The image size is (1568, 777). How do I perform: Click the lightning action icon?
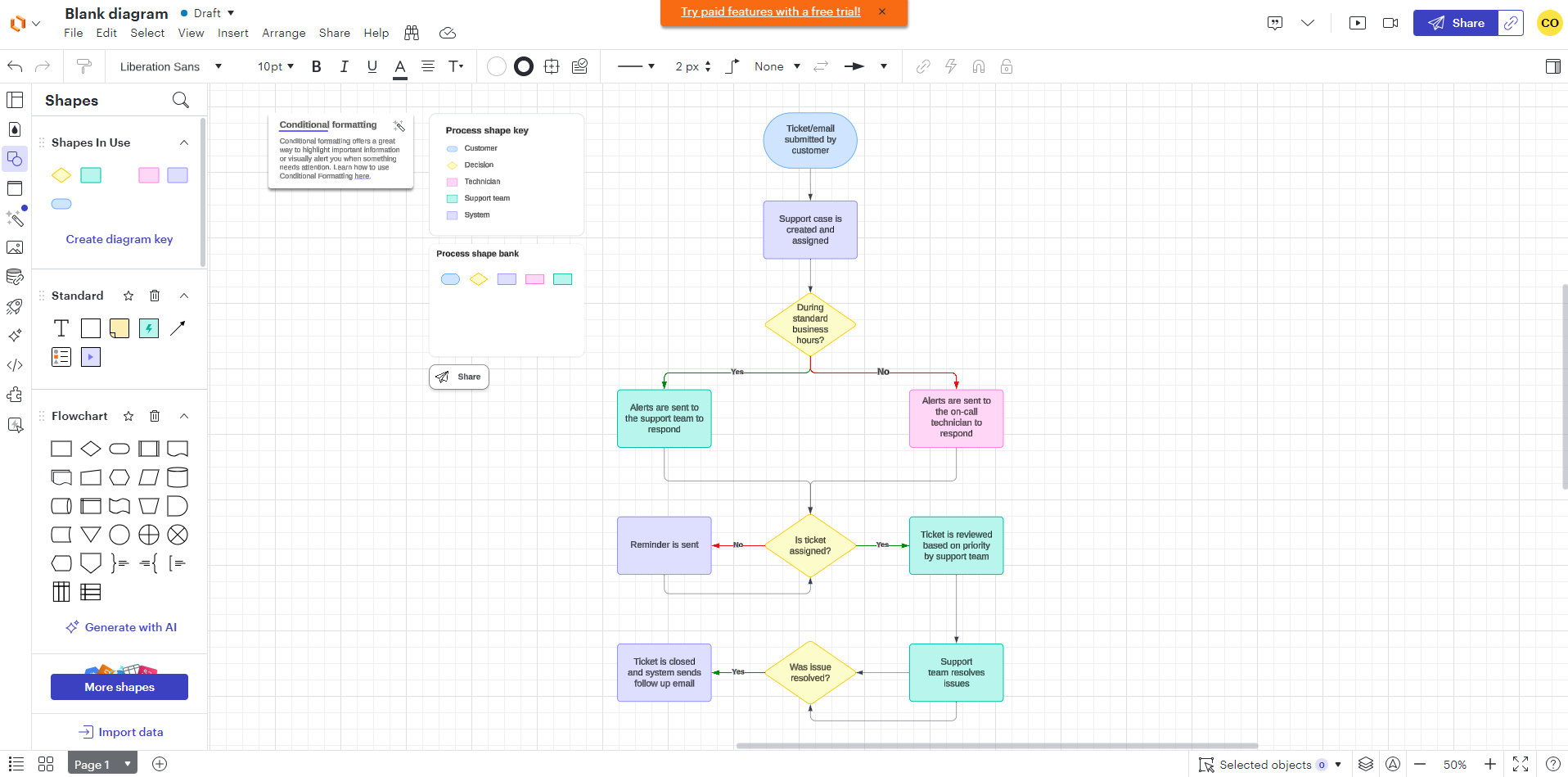[951, 66]
